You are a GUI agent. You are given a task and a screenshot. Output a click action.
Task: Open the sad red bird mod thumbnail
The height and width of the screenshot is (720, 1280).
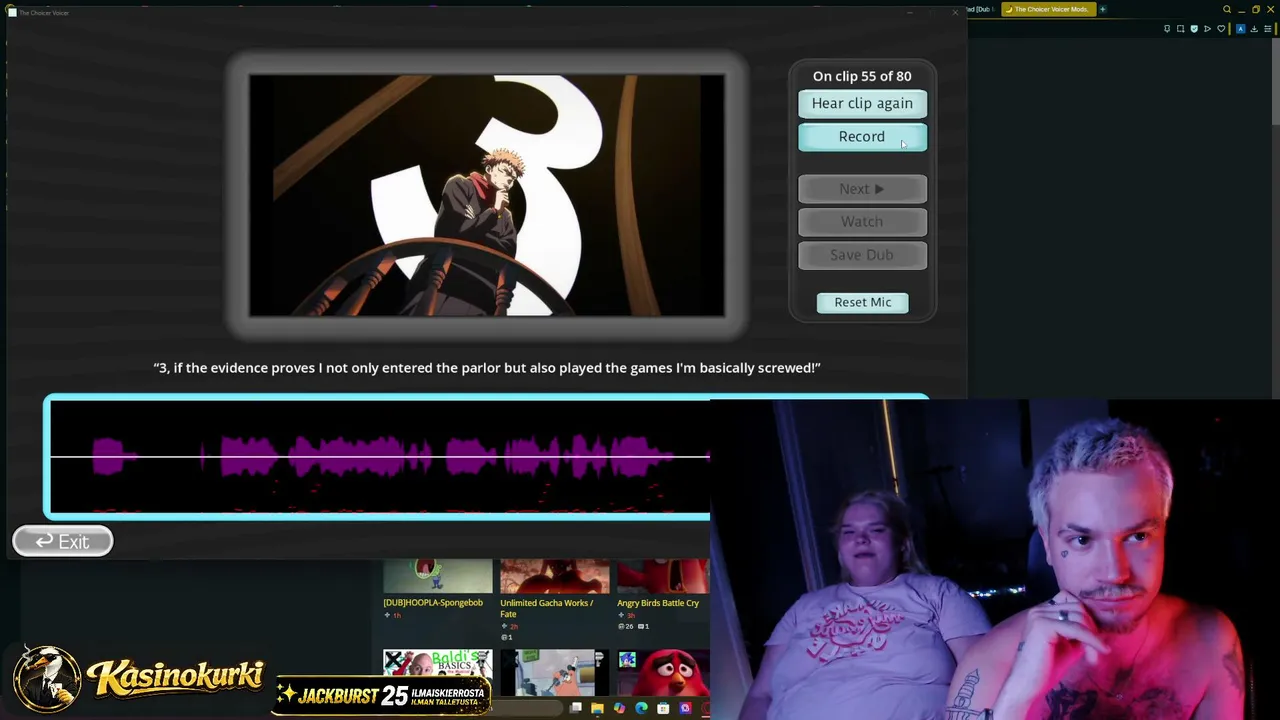pyautogui.click(x=663, y=673)
